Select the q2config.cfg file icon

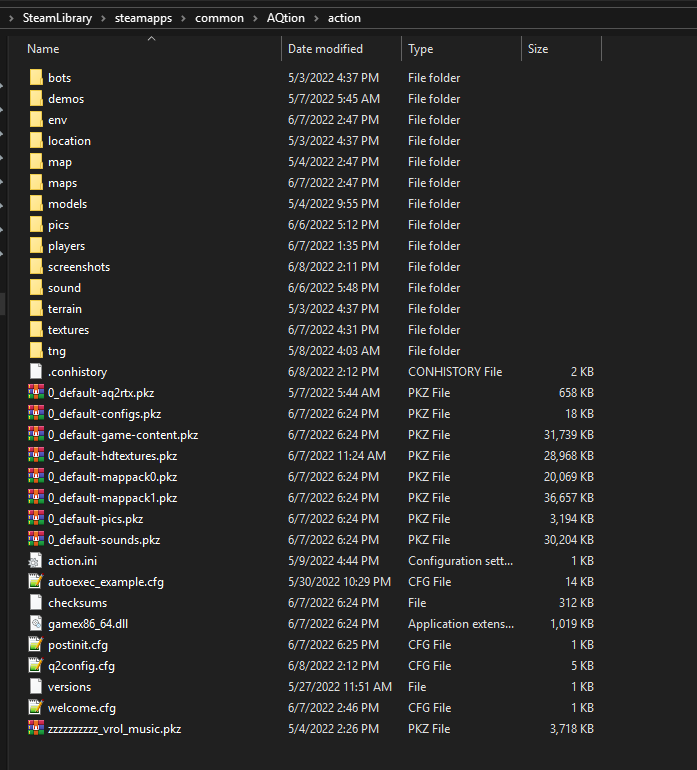click(36, 666)
